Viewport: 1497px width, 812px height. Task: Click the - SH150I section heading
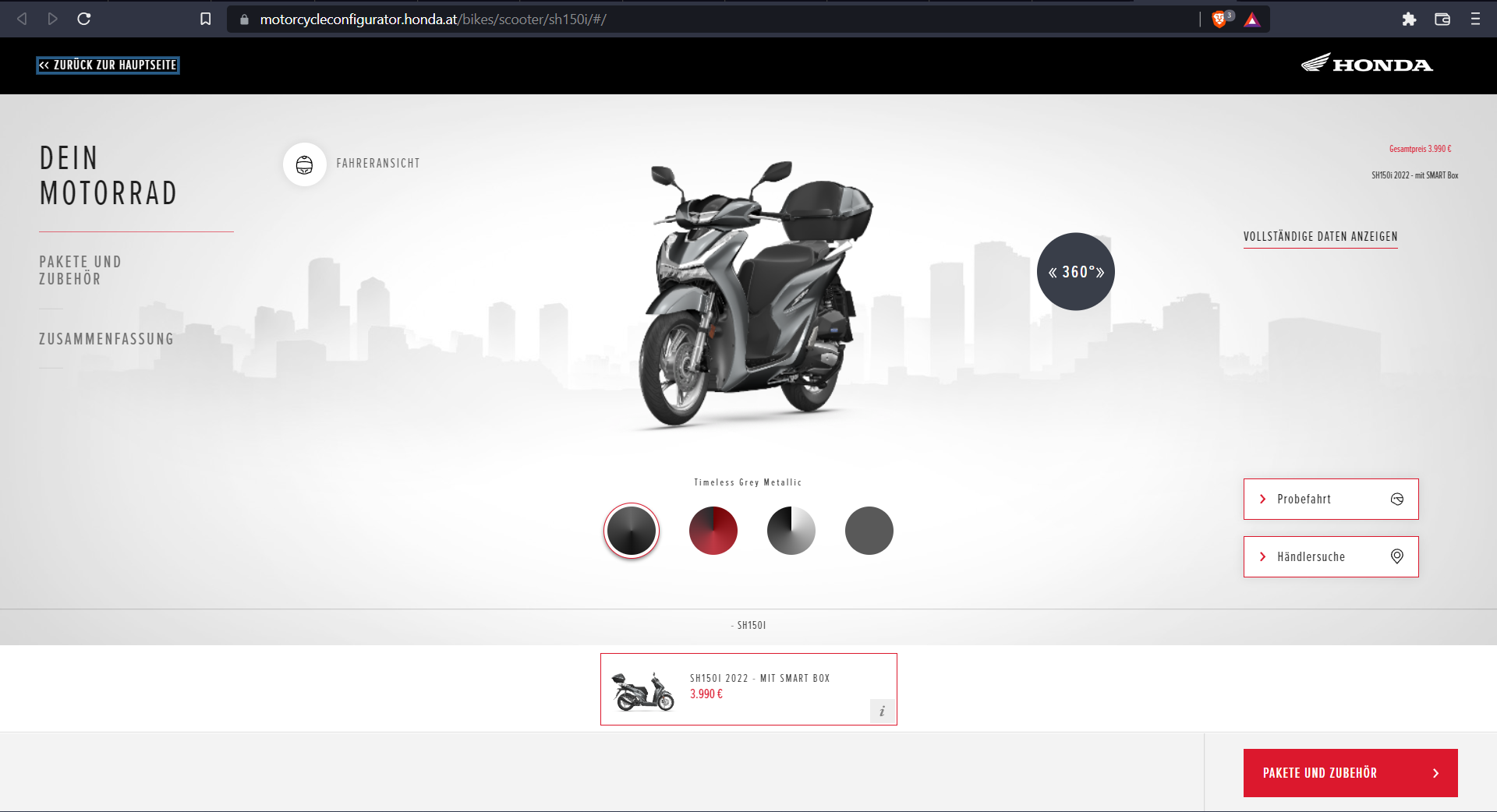click(x=748, y=625)
